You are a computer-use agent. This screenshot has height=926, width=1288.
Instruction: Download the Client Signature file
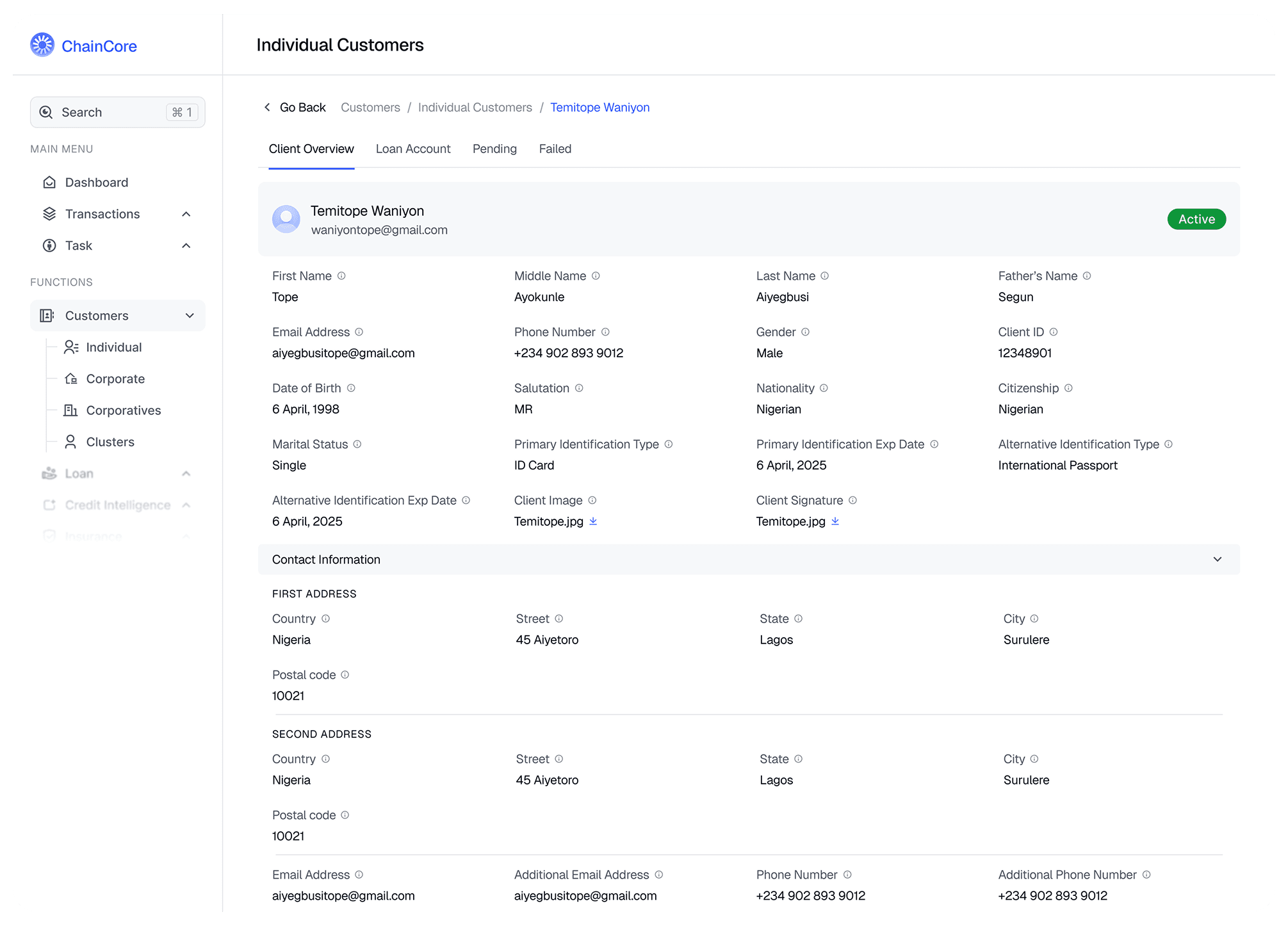pos(835,521)
